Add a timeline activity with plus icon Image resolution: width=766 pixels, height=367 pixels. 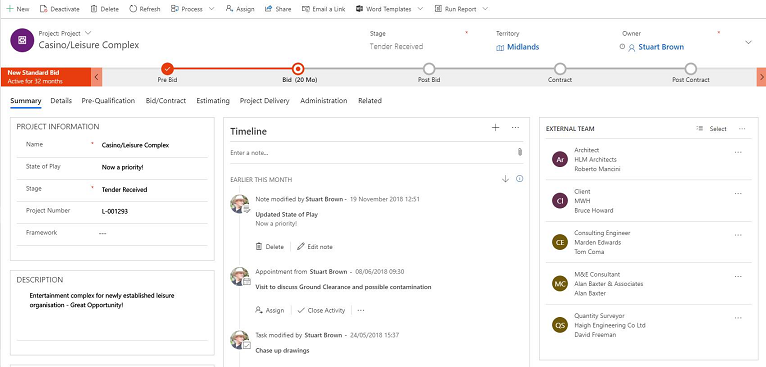(495, 128)
